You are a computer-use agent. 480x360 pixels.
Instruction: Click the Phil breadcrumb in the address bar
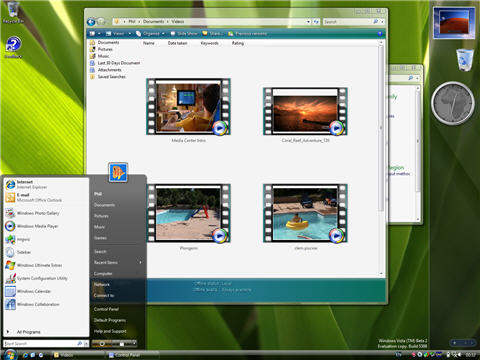(x=132, y=21)
